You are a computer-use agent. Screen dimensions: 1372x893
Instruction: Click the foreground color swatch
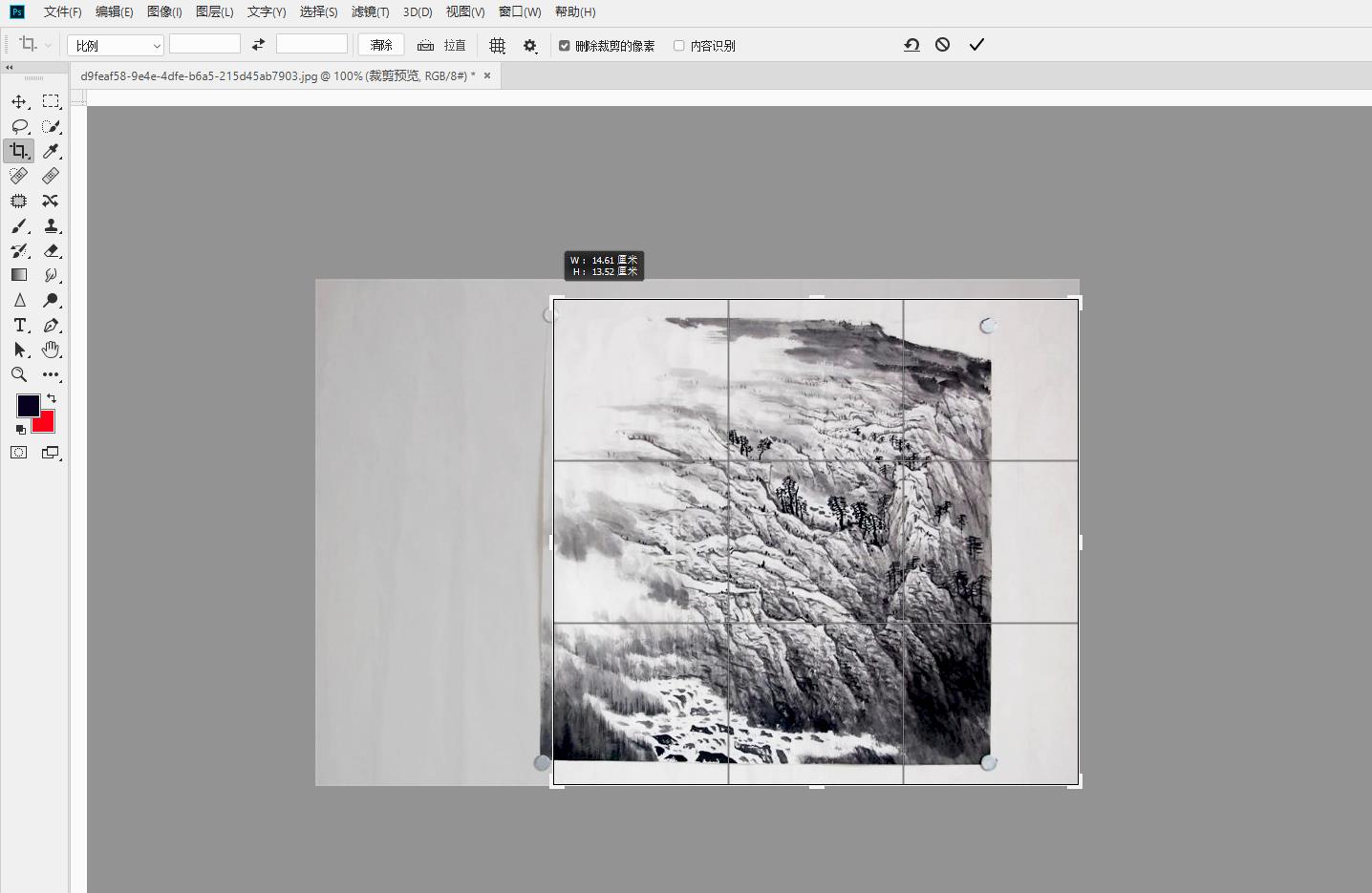click(28, 406)
